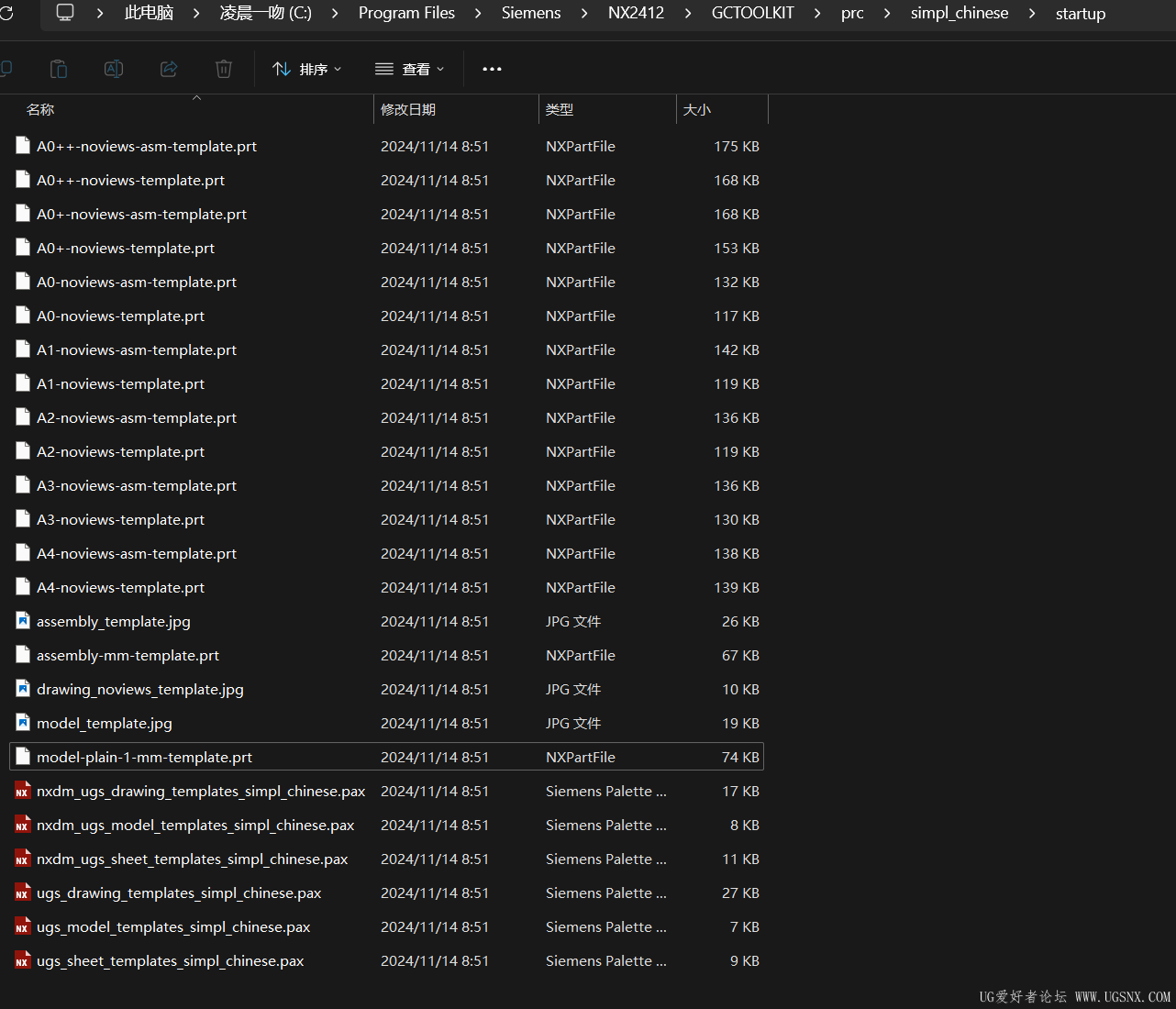Click NX icon of nxdm_ugs_drawing_templates_simpl_chinese.pax
1176x1009 pixels.
point(23,791)
